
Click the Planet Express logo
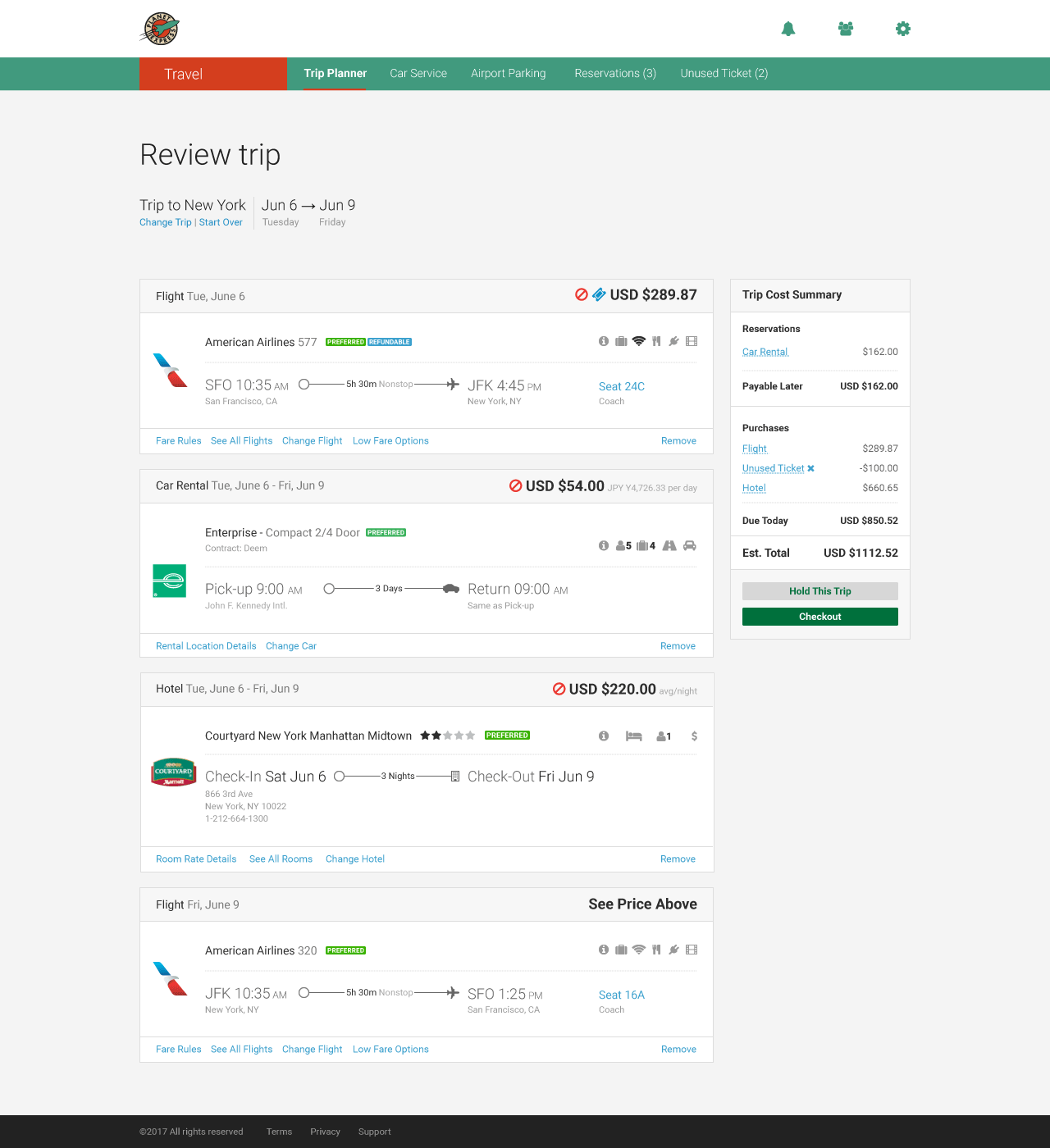[x=160, y=29]
